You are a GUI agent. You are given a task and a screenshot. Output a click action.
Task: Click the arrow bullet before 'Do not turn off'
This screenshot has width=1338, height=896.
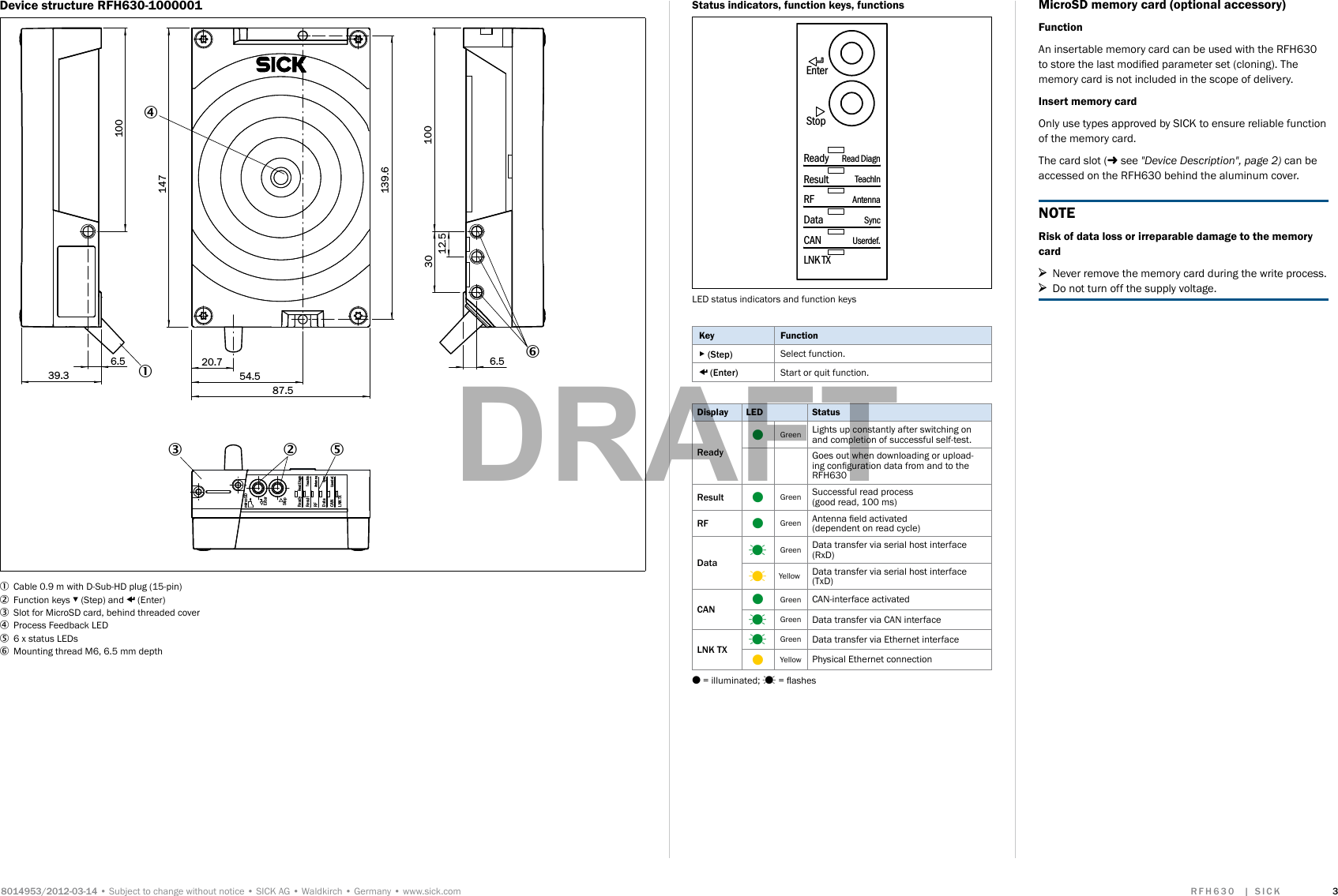click(1043, 288)
